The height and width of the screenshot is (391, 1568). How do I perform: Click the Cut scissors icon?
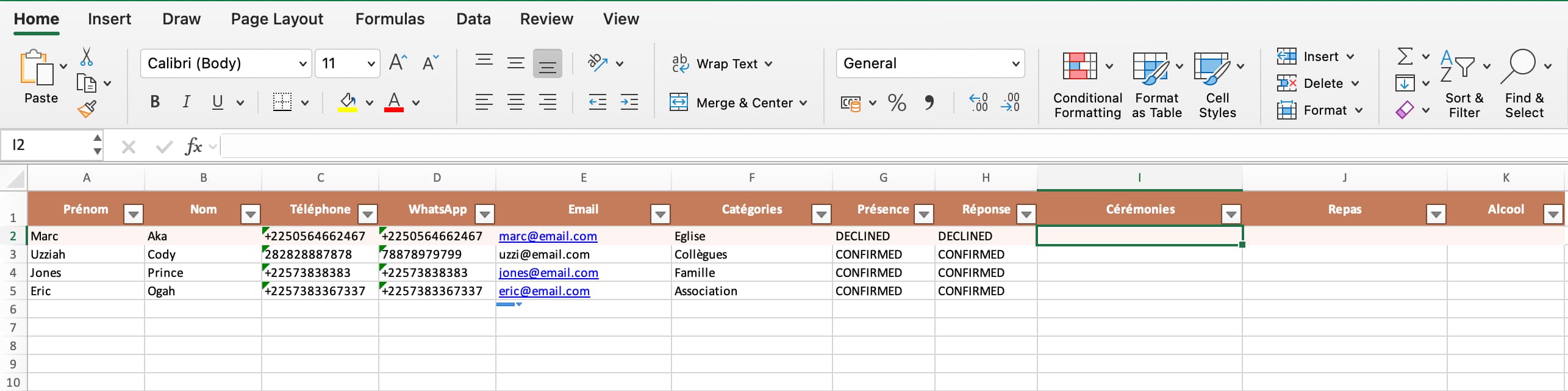pyautogui.click(x=87, y=57)
